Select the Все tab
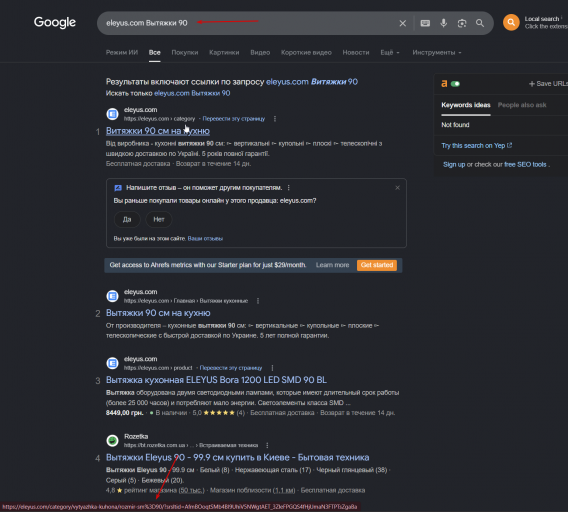Viewport: 568px width, 512px height. point(155,53)
